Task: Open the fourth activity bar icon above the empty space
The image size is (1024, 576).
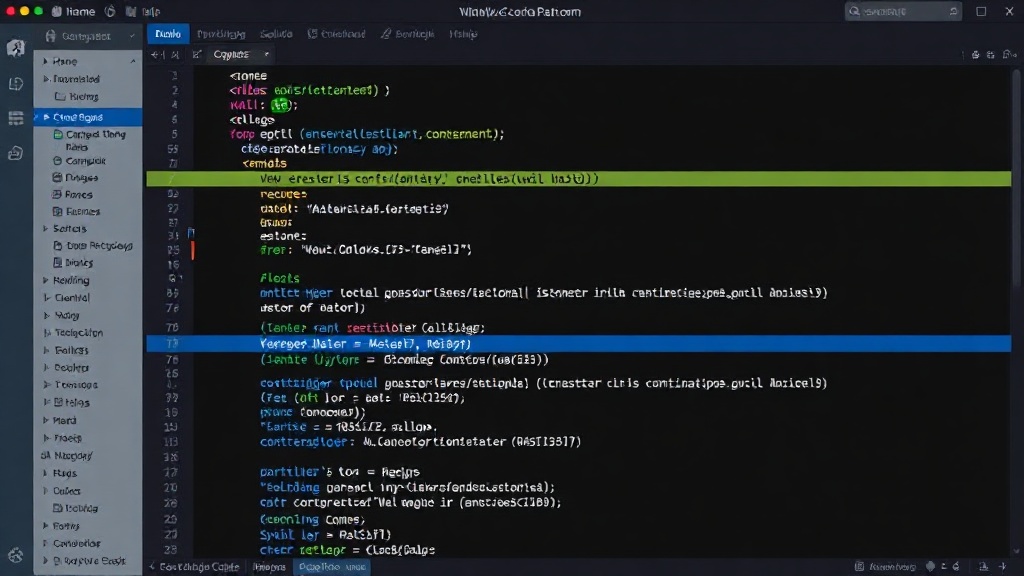Action: (x=16, y=153)
